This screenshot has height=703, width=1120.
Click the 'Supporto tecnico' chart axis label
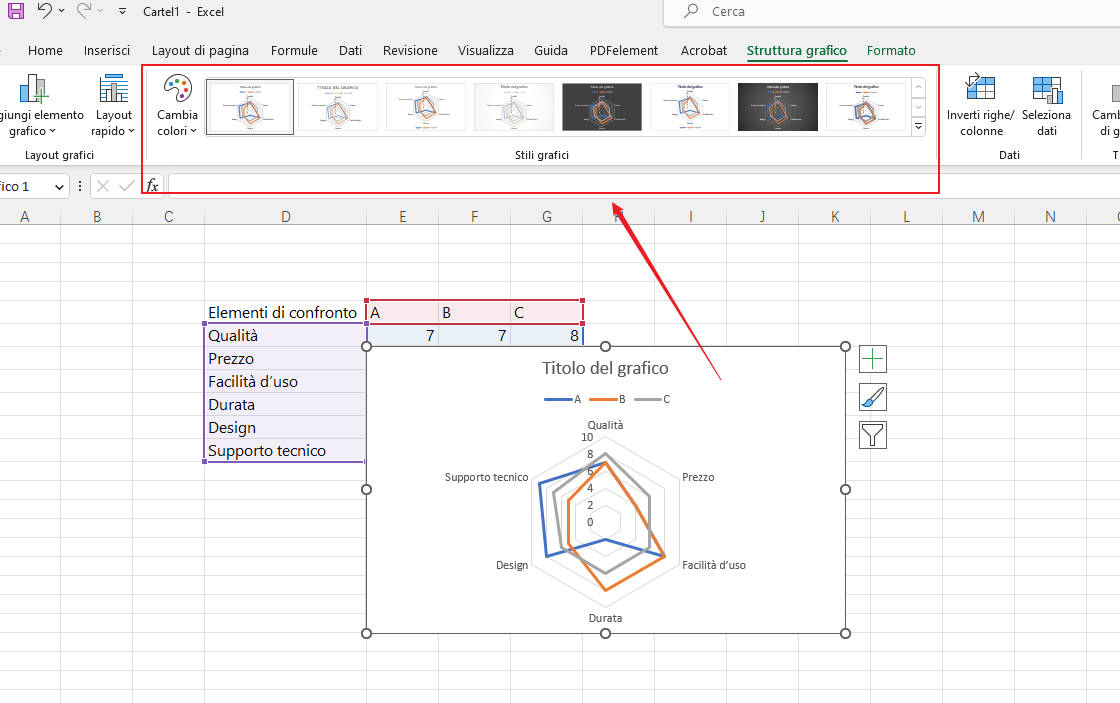click(486, 477)
